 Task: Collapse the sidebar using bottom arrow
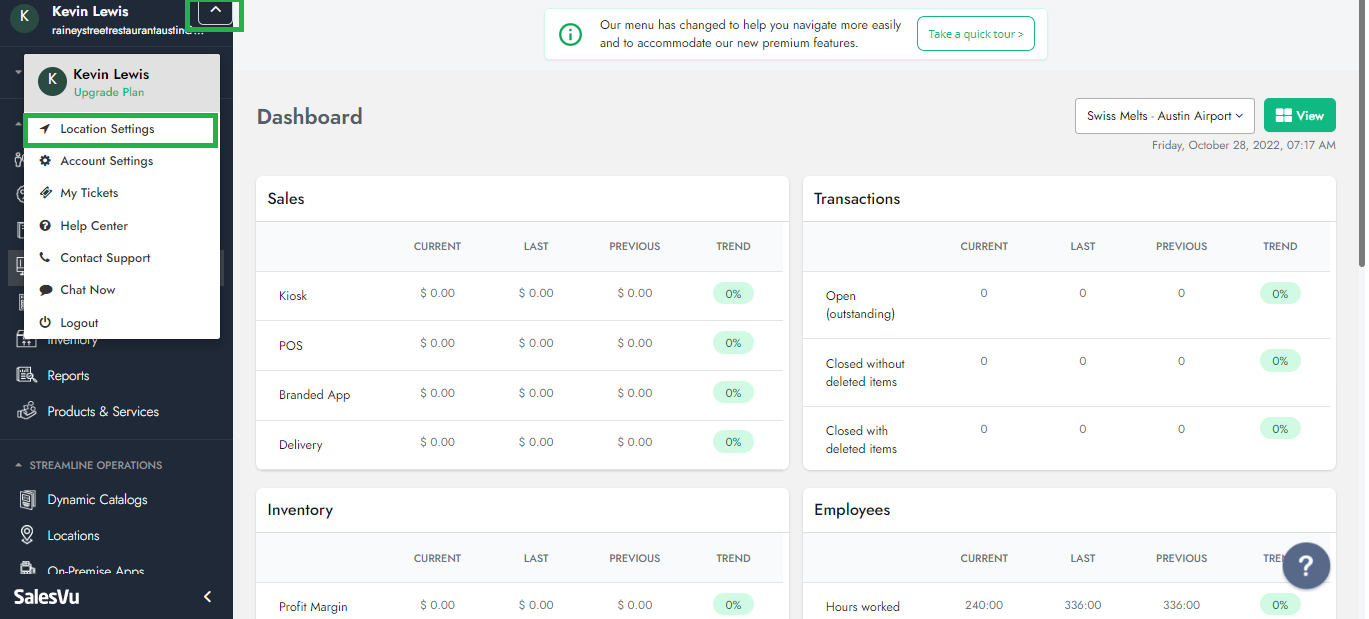208,597
